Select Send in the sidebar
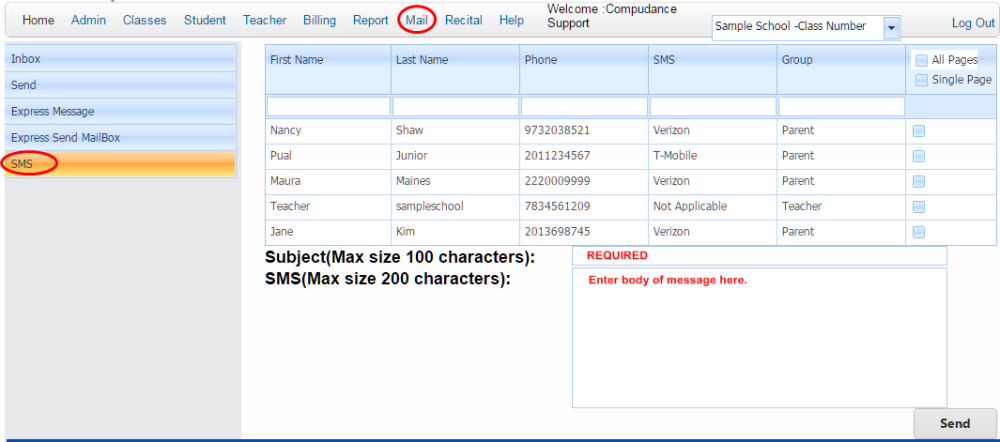This screenshot has height=442, width=1000. tap(121, 85)
